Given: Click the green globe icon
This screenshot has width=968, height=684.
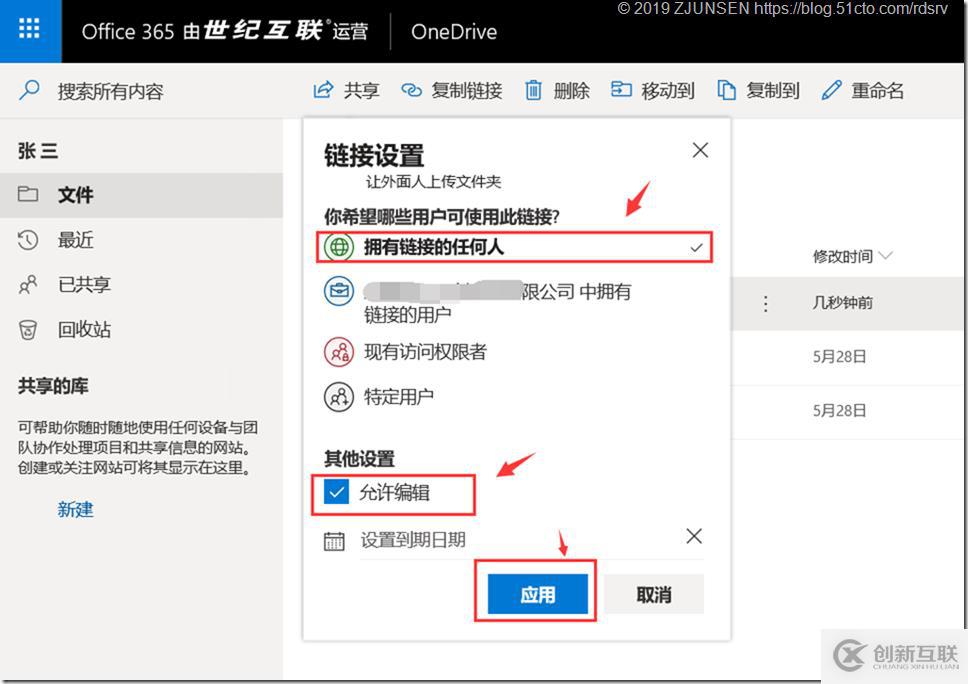Looking at the screenshot, I should click(339, 248).
